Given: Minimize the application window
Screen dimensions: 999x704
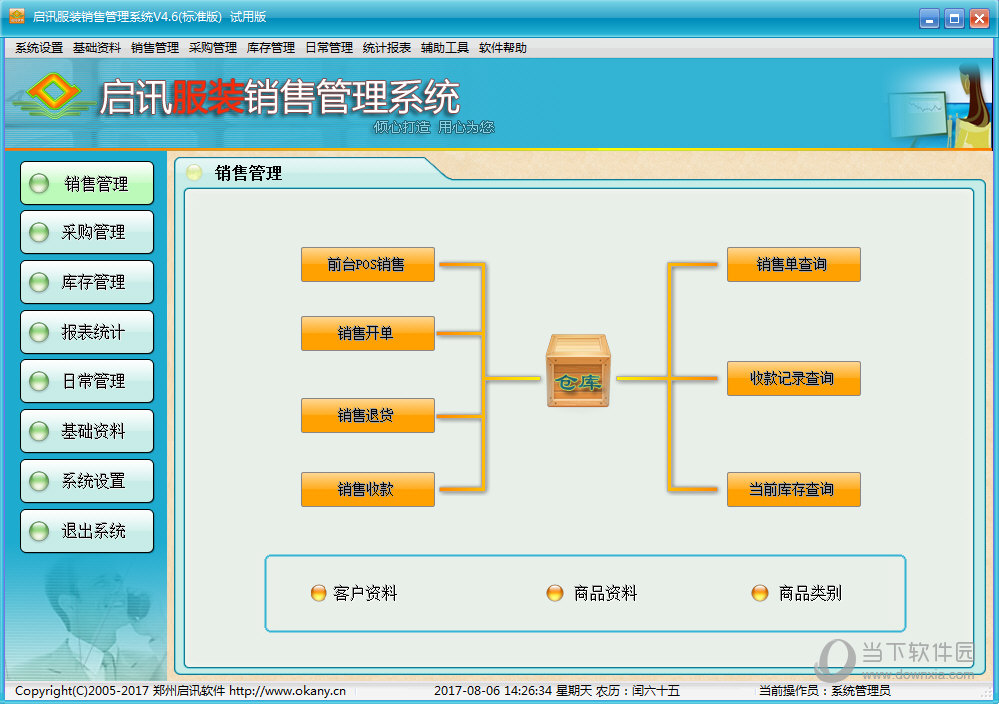Looking at the screenshot, I should (930, 18).
